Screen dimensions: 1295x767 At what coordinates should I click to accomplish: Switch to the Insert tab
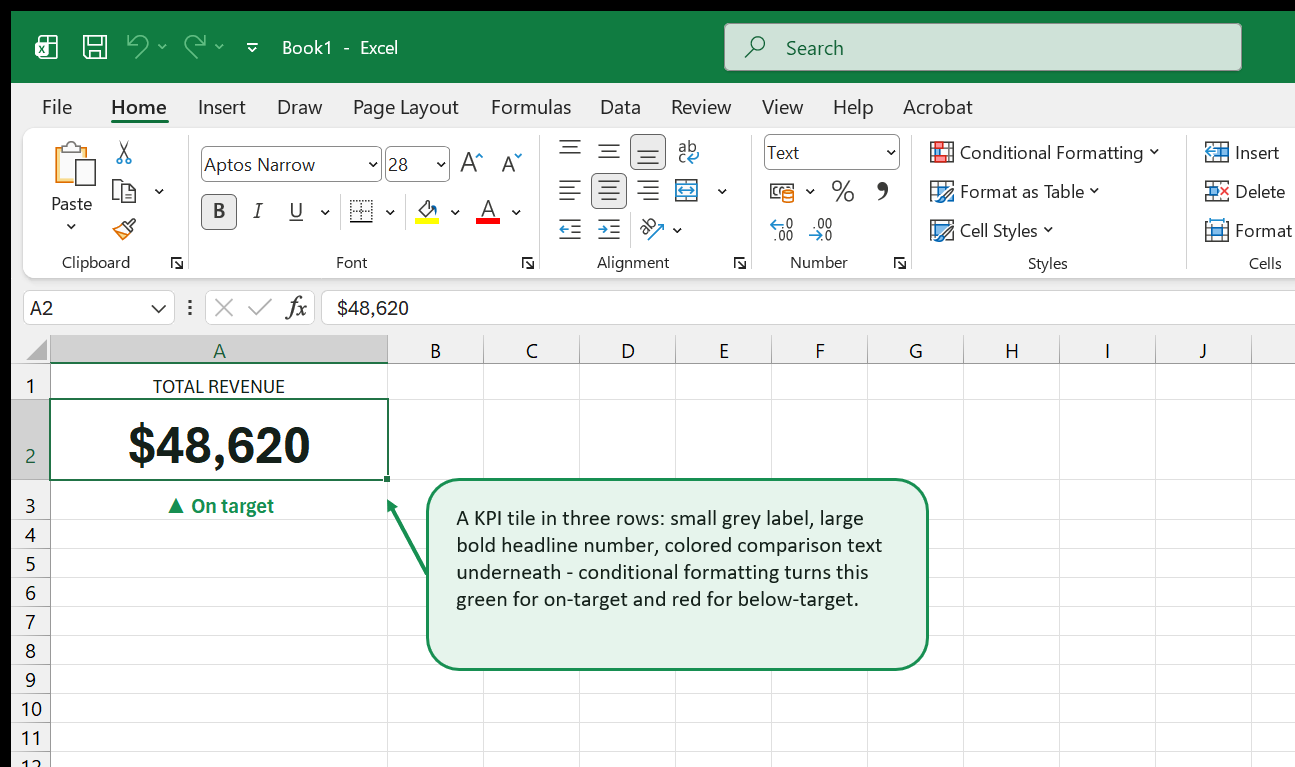[x=222, y=107]
